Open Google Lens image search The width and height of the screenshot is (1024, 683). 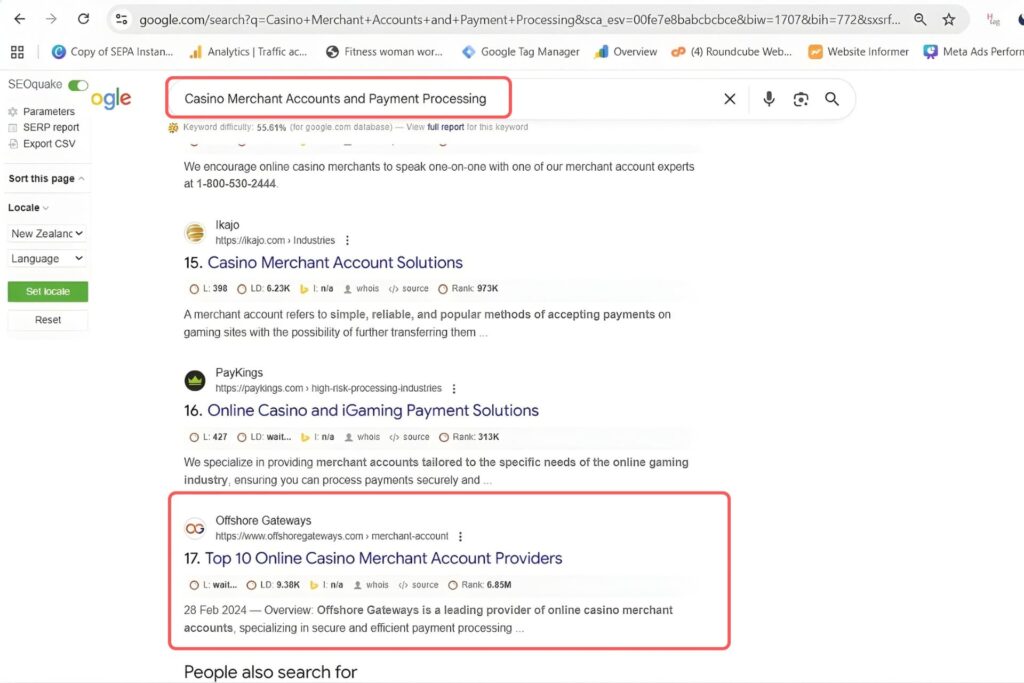pyautogui.click(x=800, y=98)
